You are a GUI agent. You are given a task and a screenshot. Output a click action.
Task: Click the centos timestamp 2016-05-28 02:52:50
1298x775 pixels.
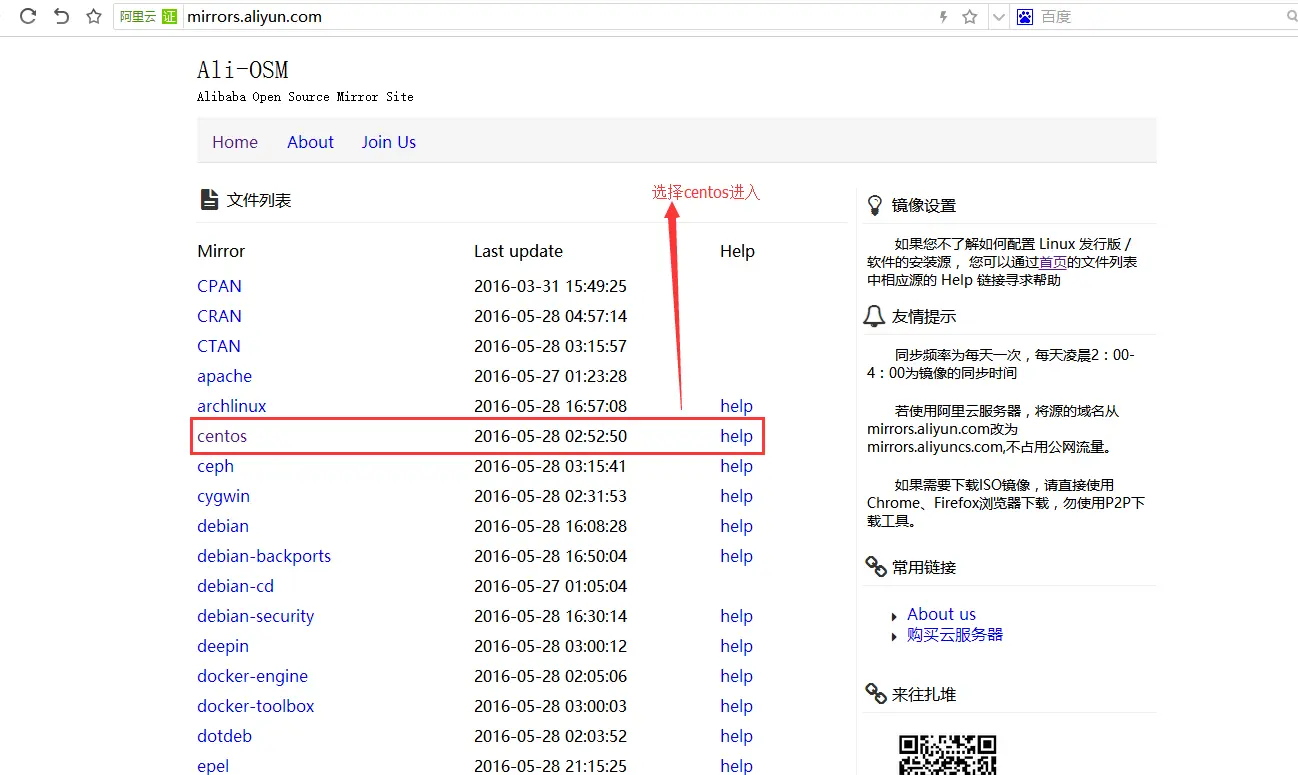tap(550, 436)
